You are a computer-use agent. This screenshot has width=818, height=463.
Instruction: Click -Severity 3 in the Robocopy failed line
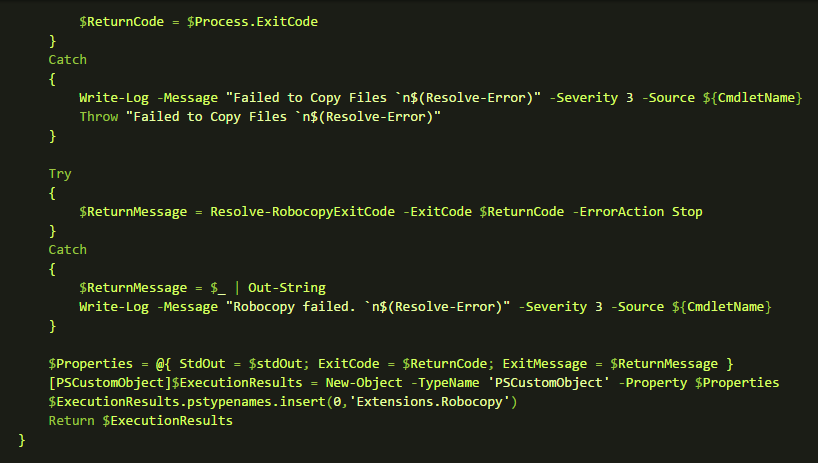[561, 307]
